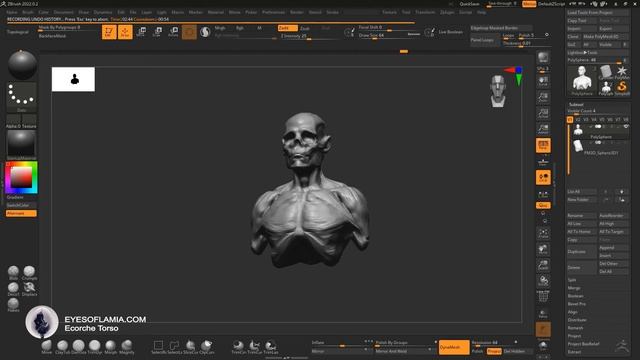The height and width of the screenshot is (360, 640).
Task: Select the SelectRect brush
Action: (158, 347)
